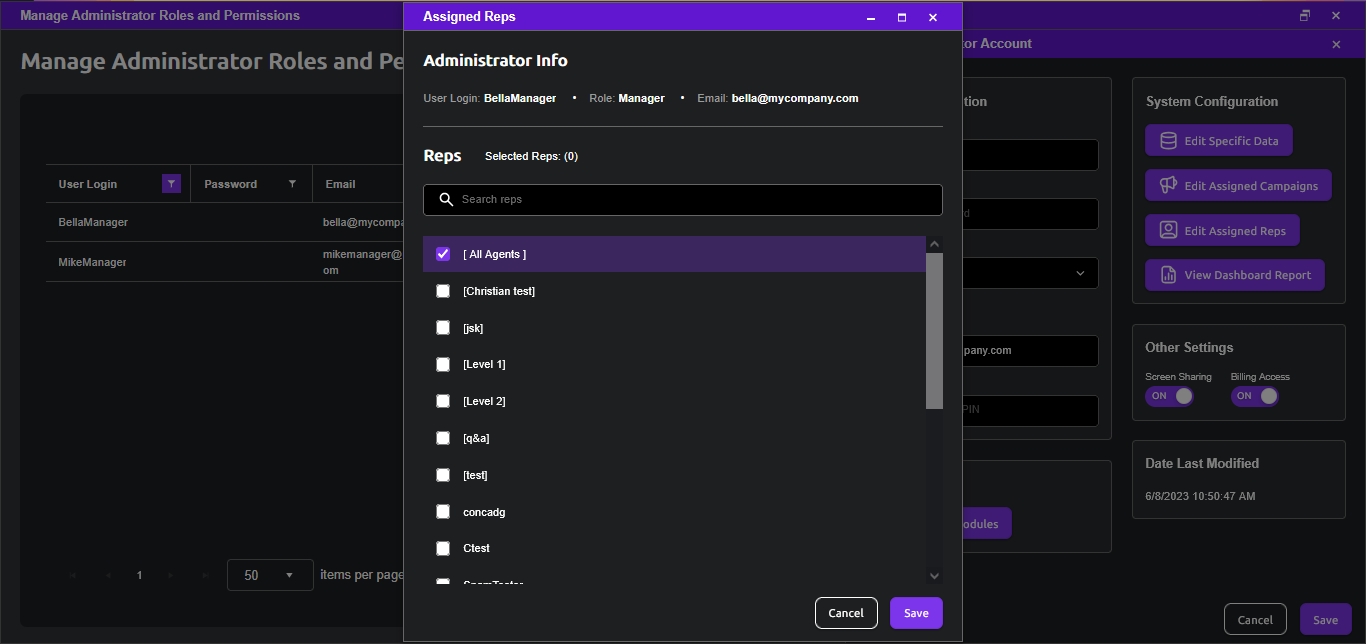1366x644 pixels.
Task: Check the [Christian test] checkbox
Action: click(x=443, y=291)
